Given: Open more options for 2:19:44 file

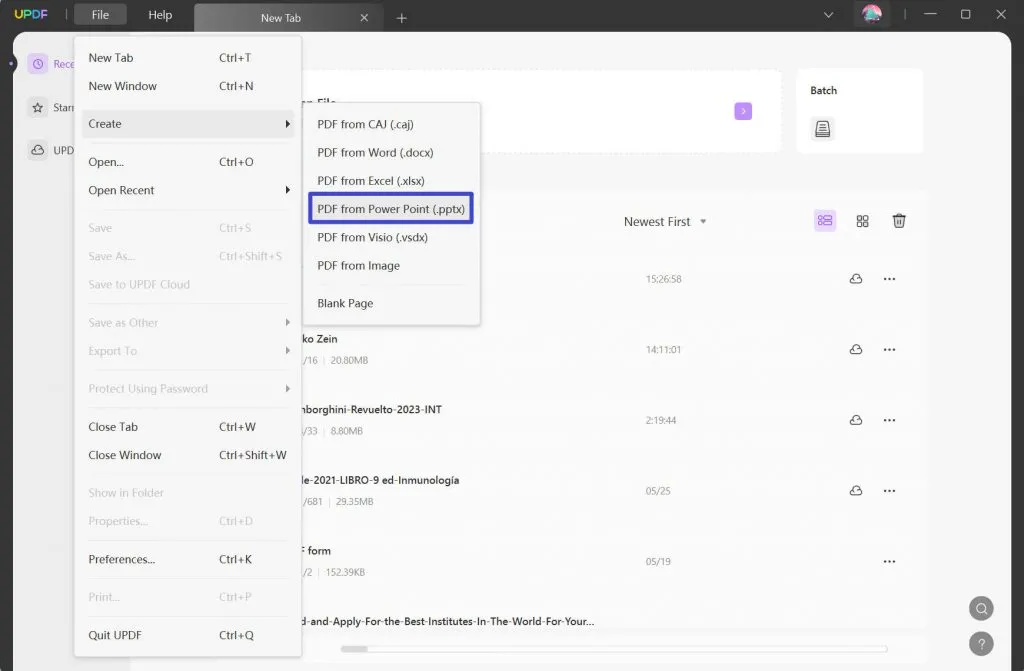Looking at the screenshot, I should [889, 420].
